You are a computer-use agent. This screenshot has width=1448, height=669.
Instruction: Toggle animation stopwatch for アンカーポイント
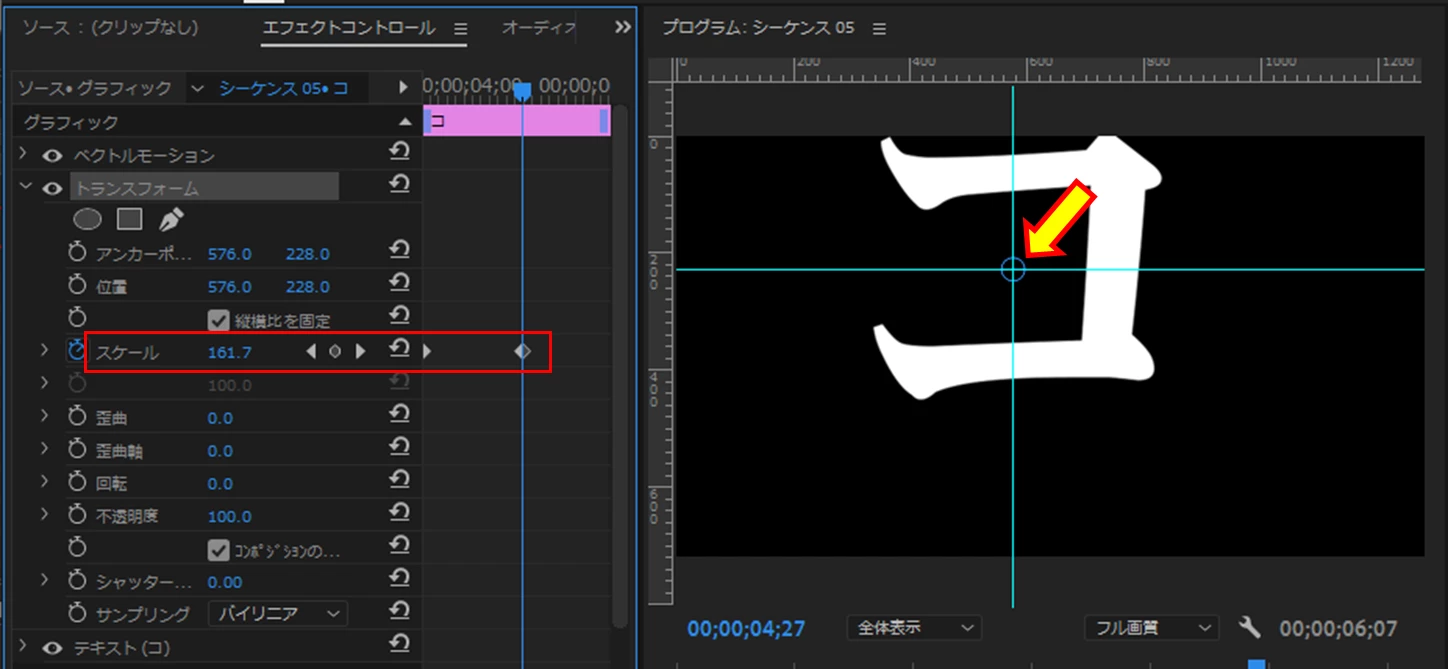(78, 253)
